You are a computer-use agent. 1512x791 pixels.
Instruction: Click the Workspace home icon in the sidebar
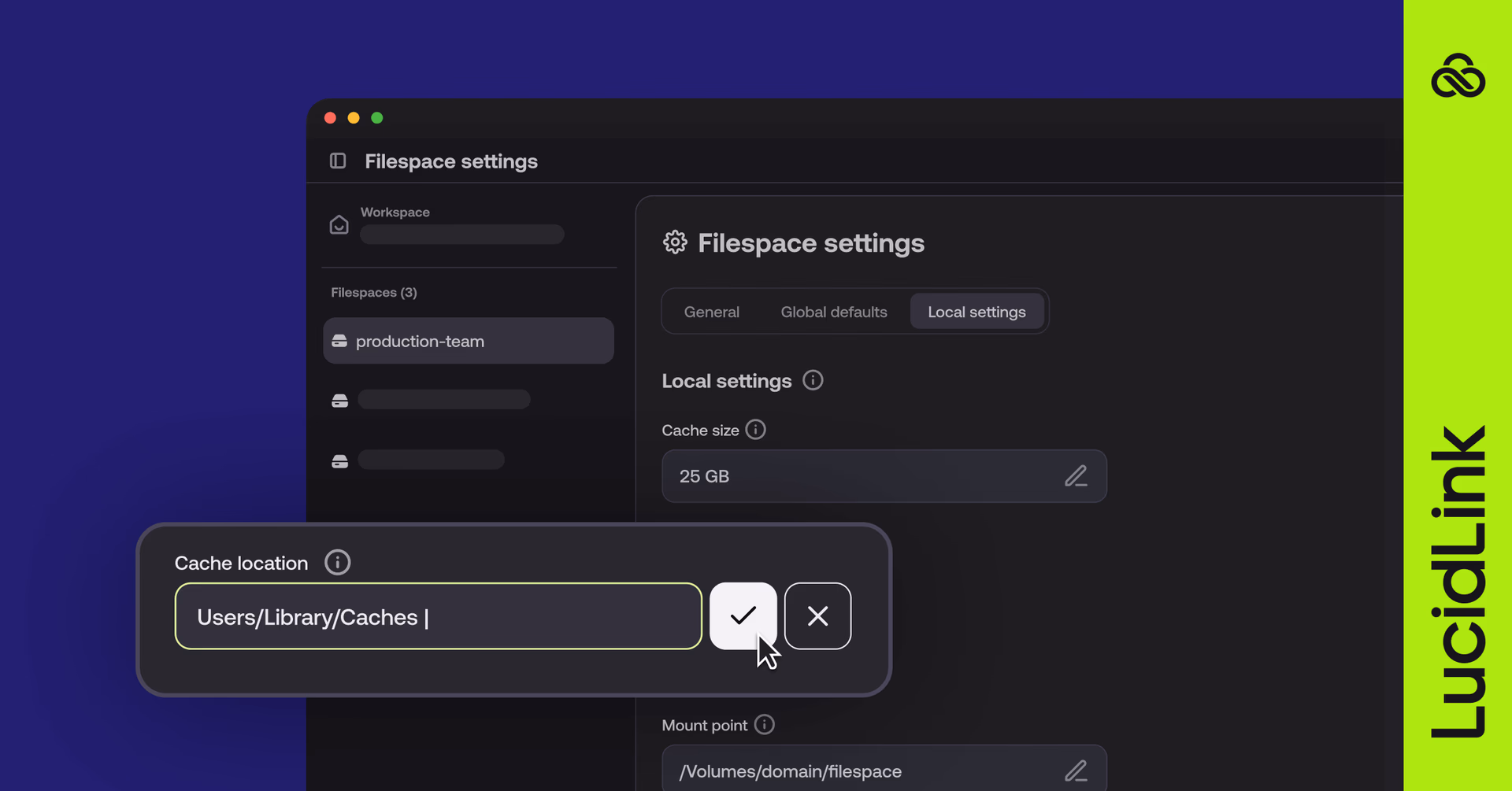[x=339, y=224]
